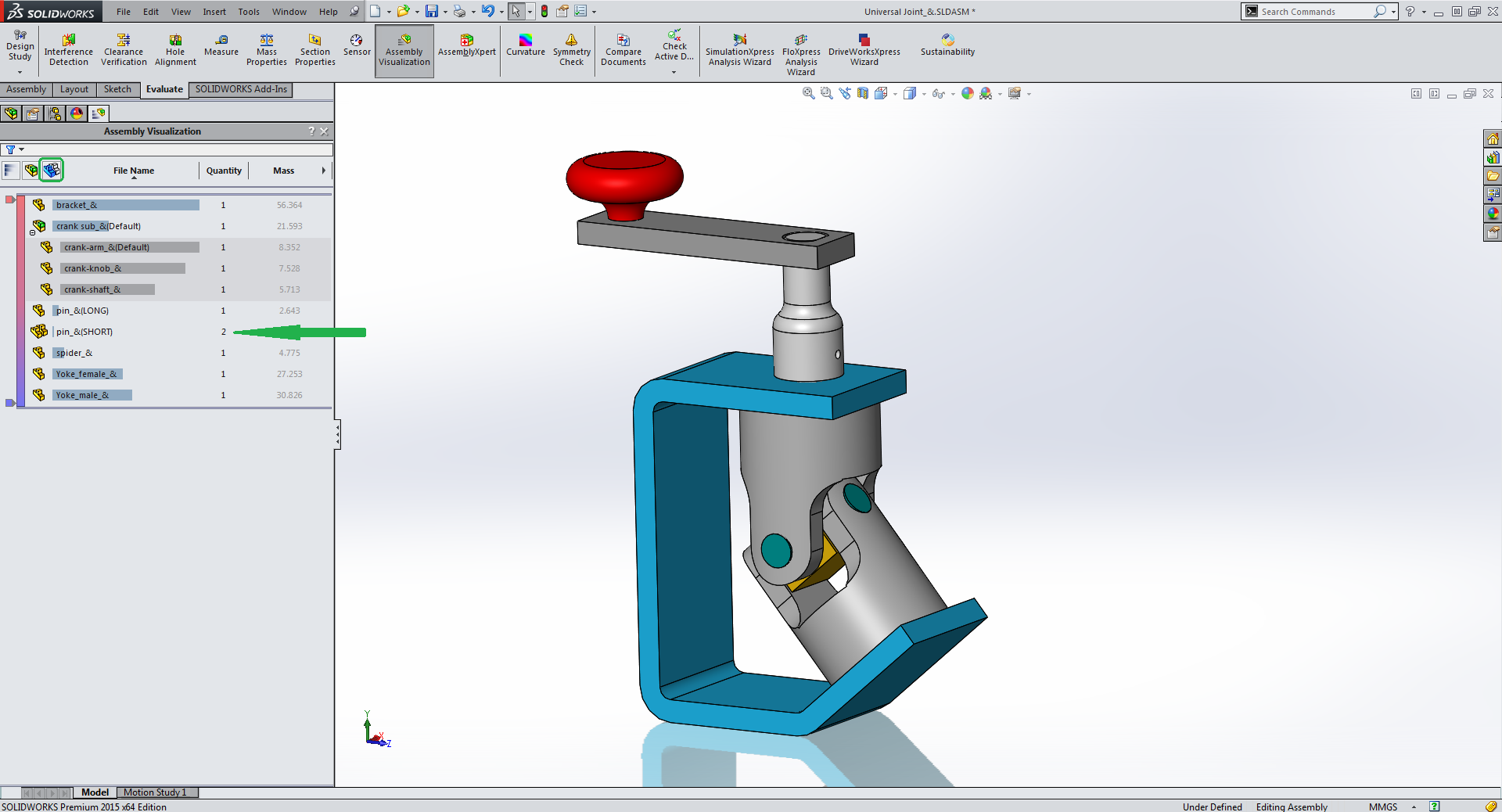Expand more columns arrow beside Mass
This screenshot has width=1502, height=812.
point(323,171)
